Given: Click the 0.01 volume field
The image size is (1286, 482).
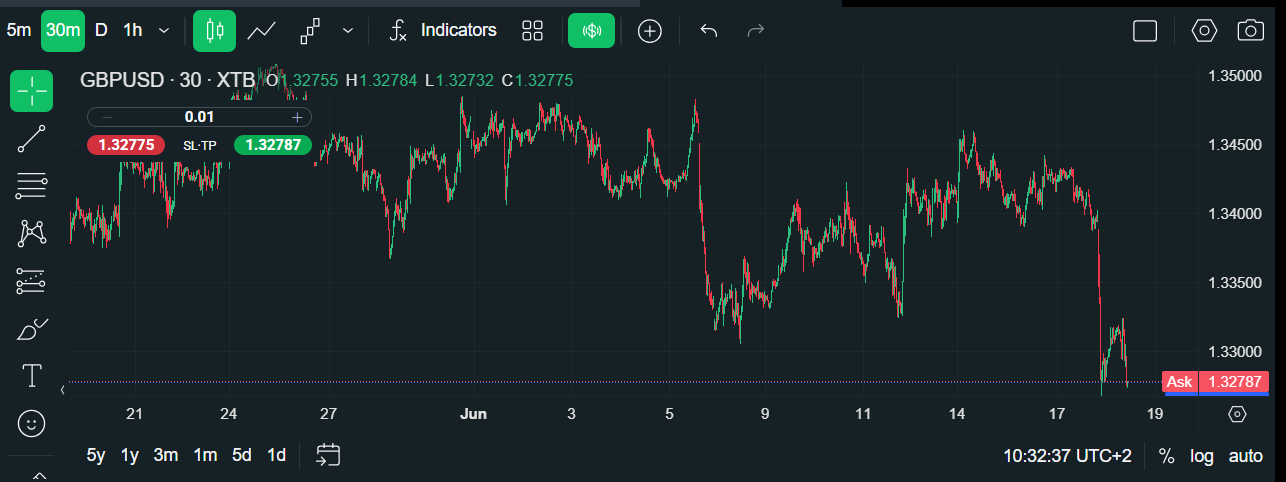Looking at the screenshot, I should 200,117.
